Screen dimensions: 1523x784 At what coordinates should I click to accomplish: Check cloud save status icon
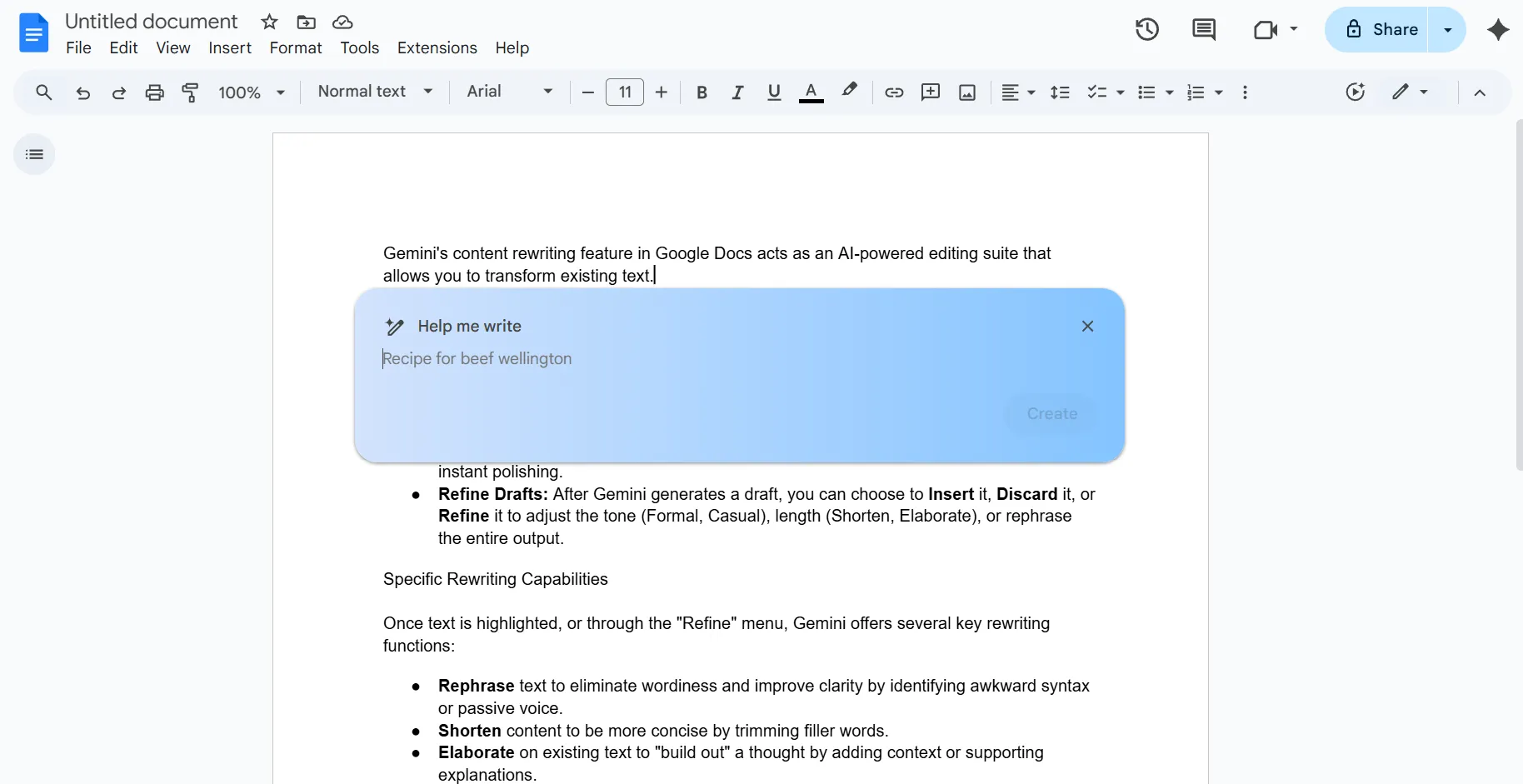point(342,22)
